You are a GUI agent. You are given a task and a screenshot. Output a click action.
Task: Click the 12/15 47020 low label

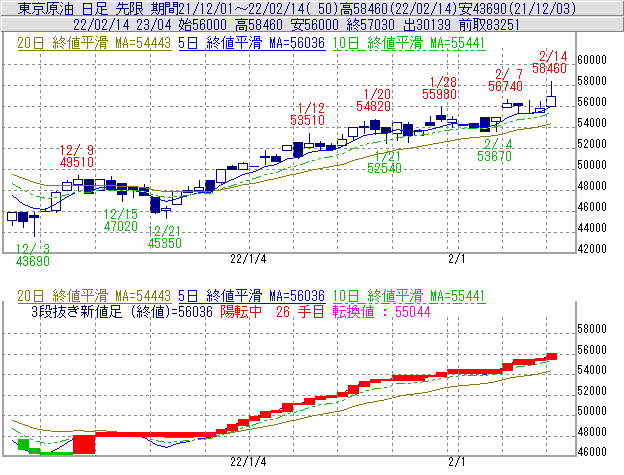121,220
